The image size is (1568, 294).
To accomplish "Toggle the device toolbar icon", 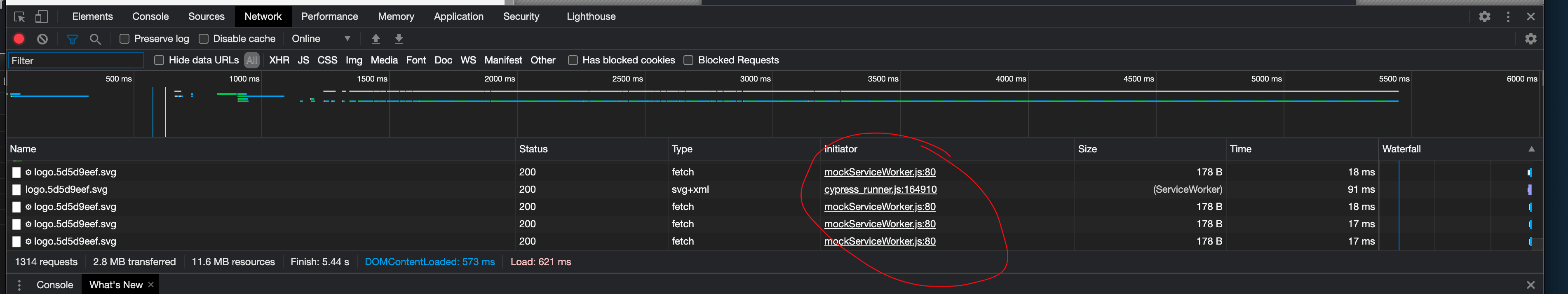I will (x=41, y=16).
